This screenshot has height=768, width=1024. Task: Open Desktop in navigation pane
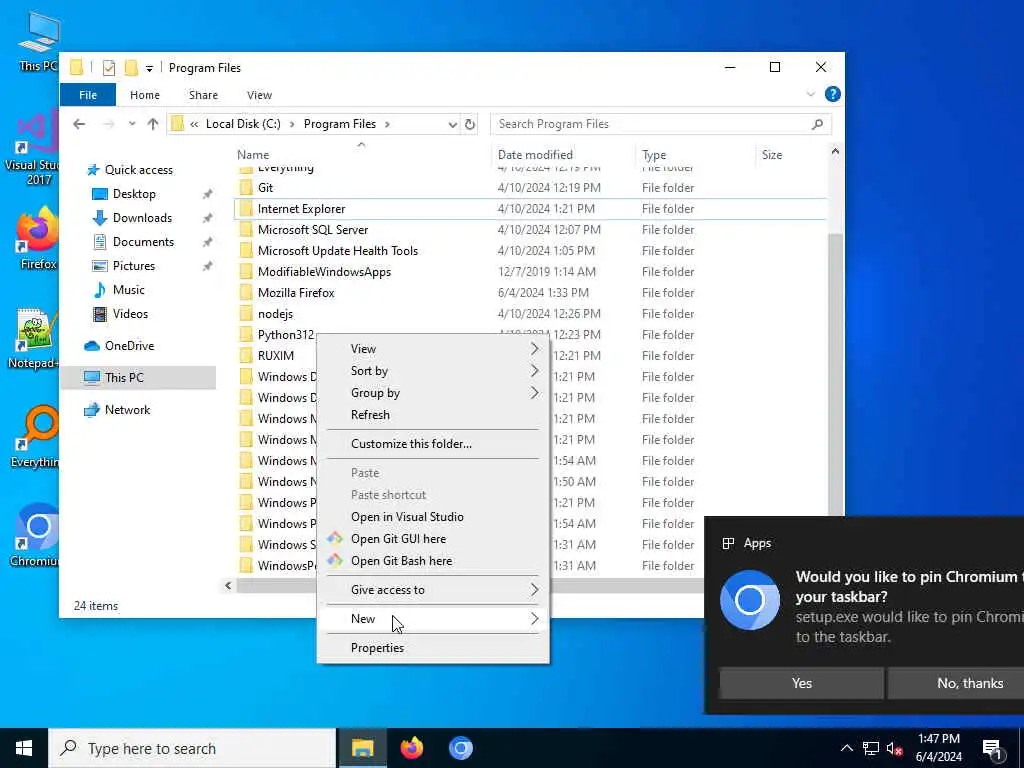click(x=134, y=194)
